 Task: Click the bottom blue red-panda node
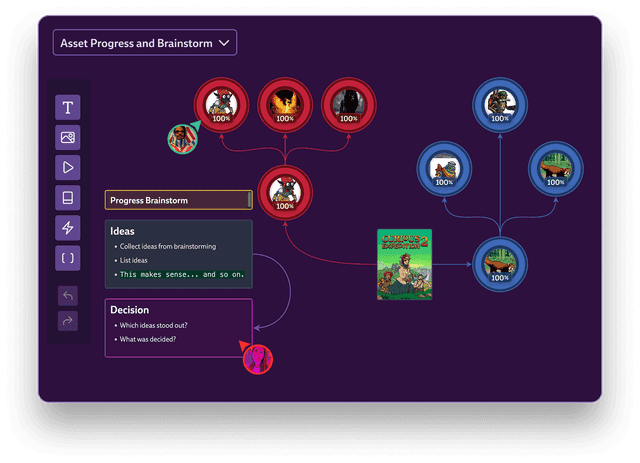click(497, 264)
